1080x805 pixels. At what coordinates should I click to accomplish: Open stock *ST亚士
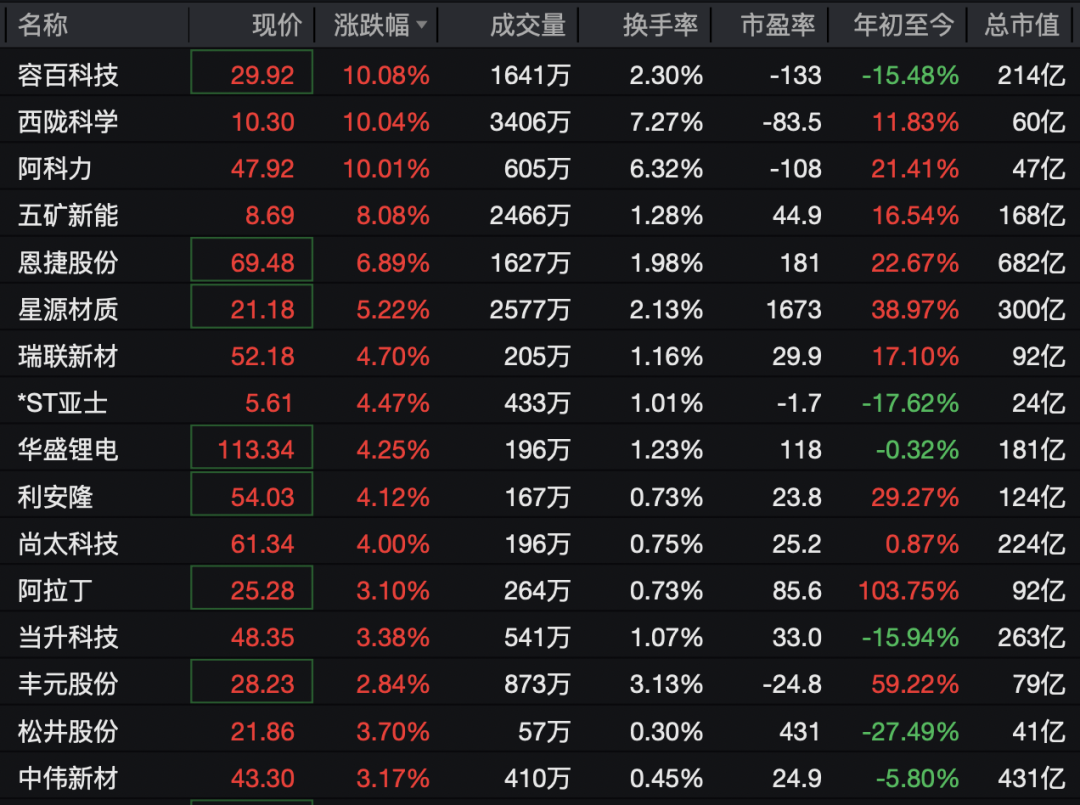point(63,403)
